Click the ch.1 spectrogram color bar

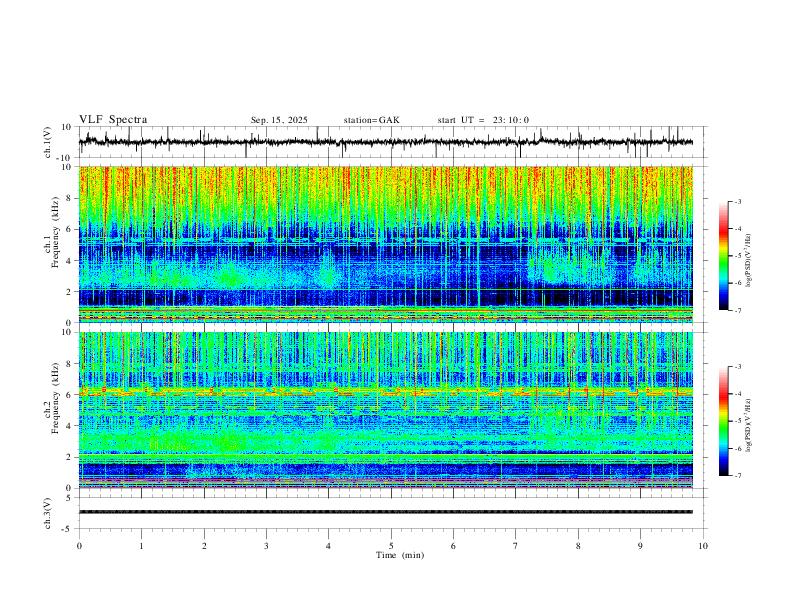[x=723, y=256]
